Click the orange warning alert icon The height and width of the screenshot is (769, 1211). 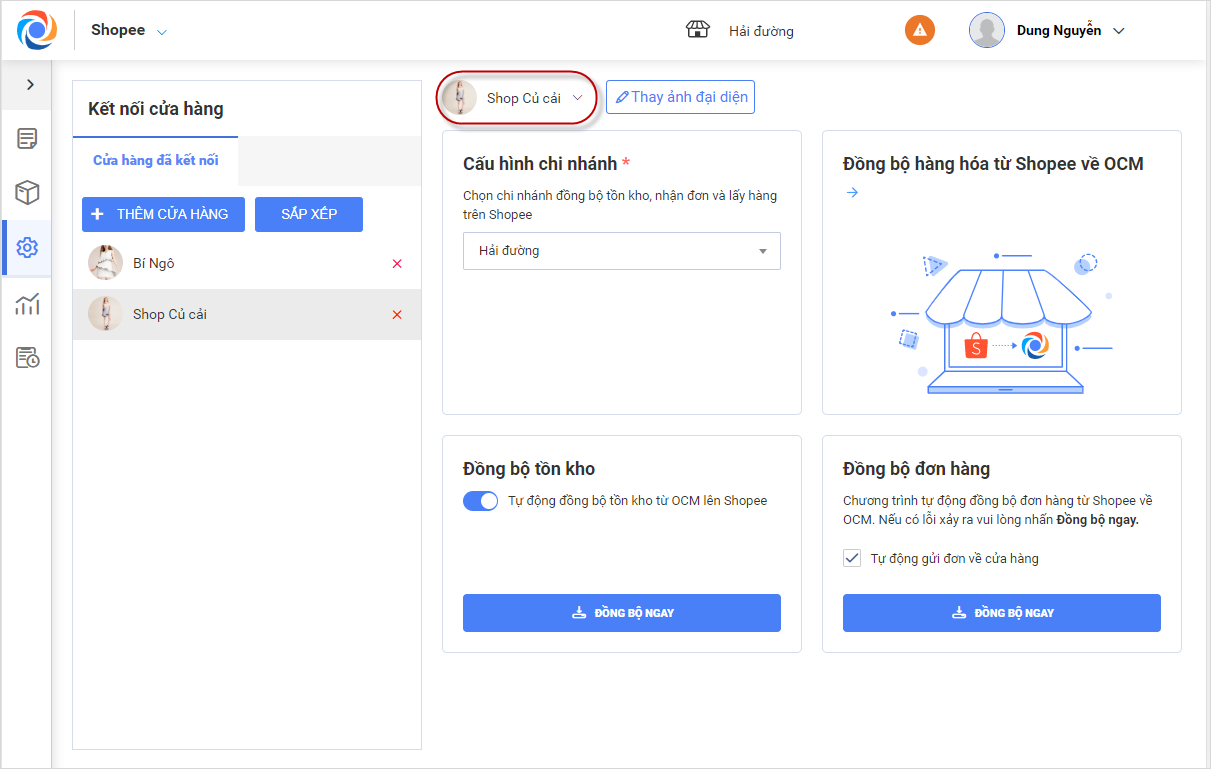pyautogui.click(x=919, y=30)
